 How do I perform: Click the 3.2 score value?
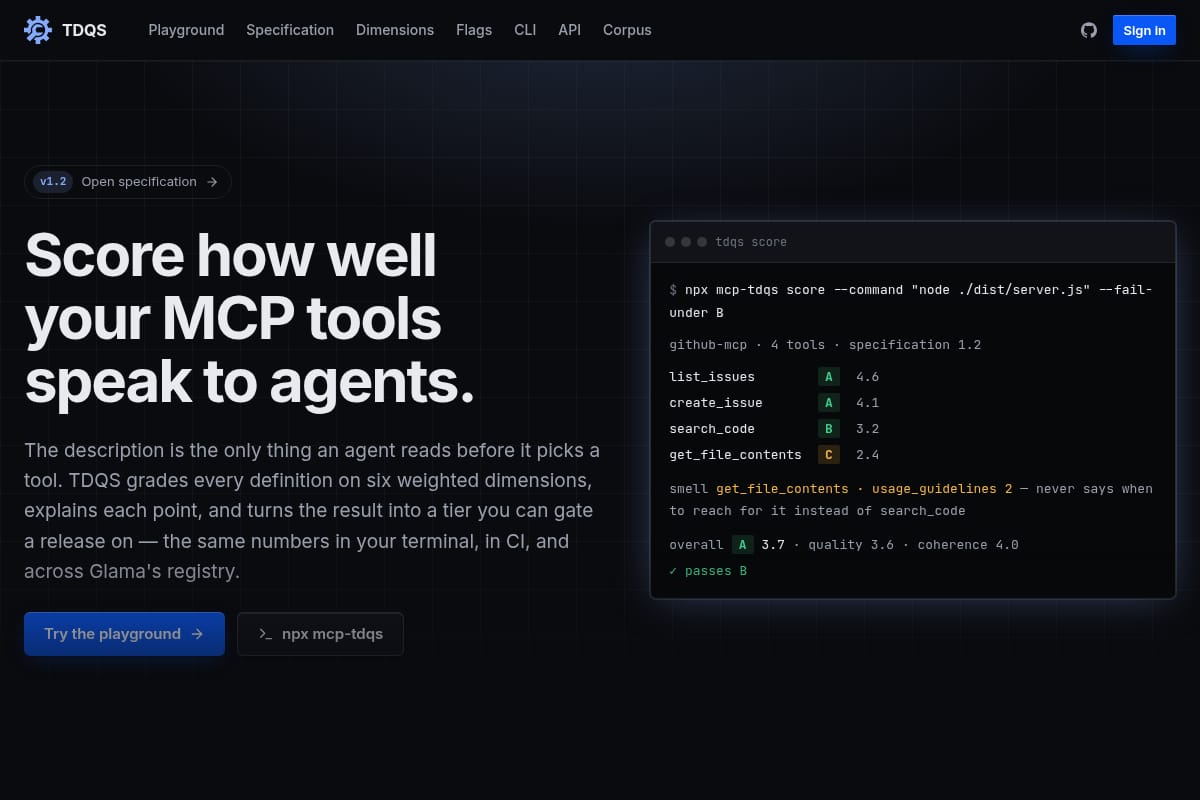[867, 429]
